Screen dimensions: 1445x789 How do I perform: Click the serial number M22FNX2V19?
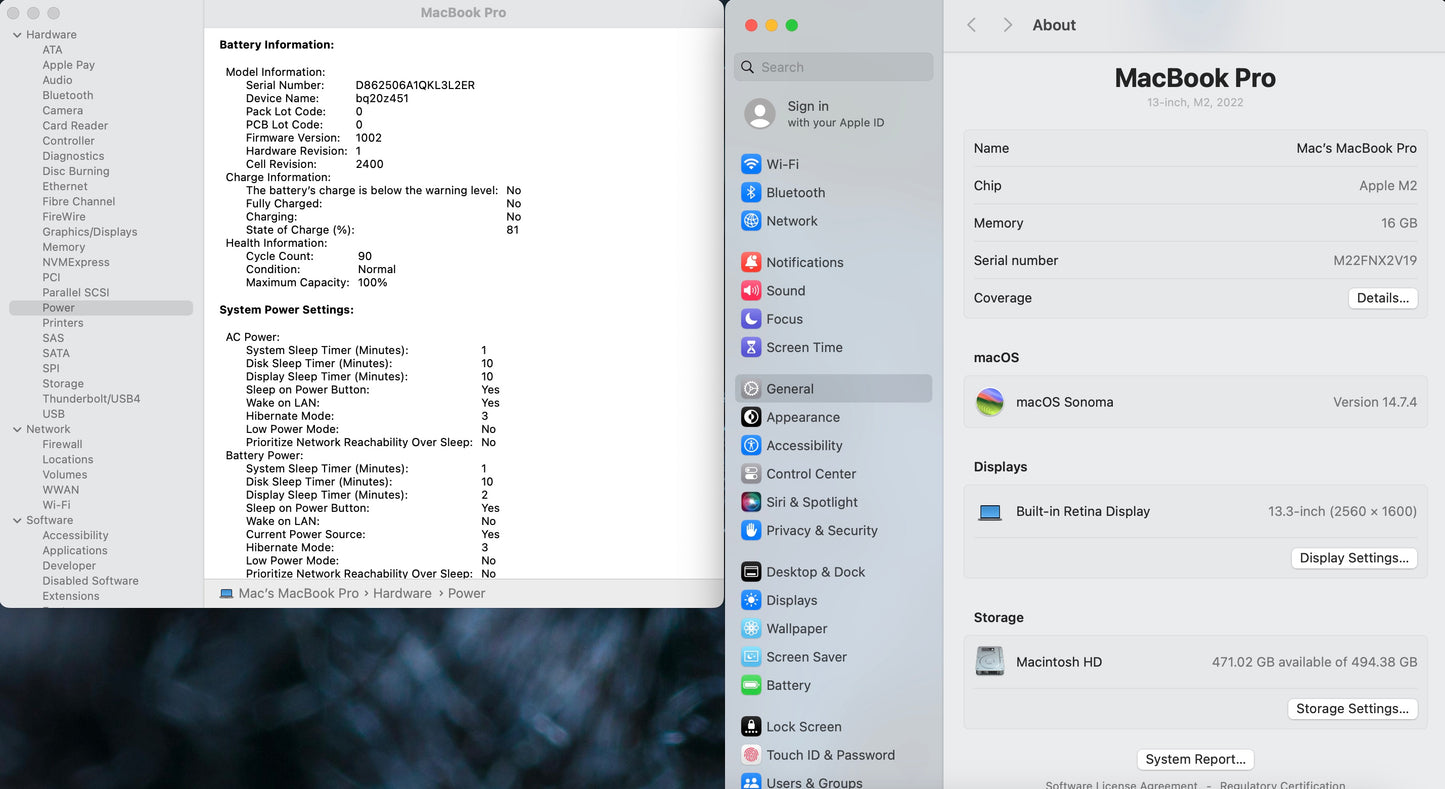coord(1375,260)
